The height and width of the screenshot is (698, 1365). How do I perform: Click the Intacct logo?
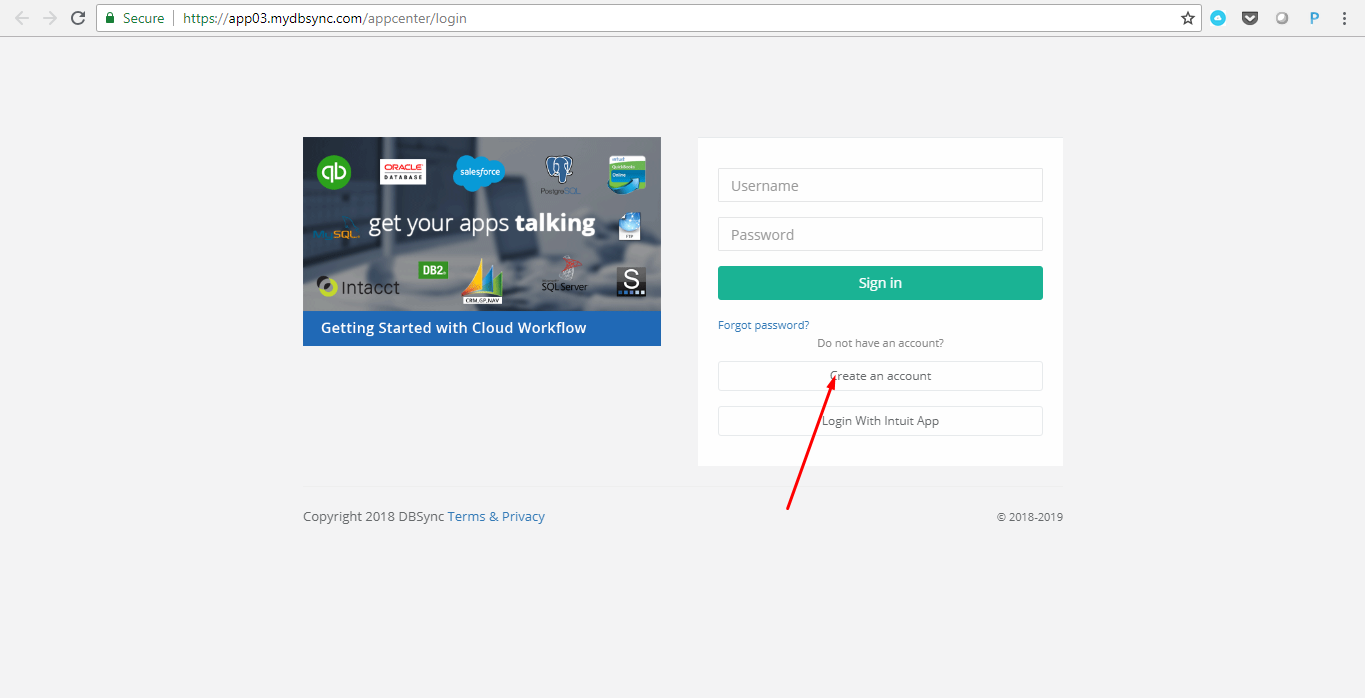pyautogui.click(x=358, y=287)
